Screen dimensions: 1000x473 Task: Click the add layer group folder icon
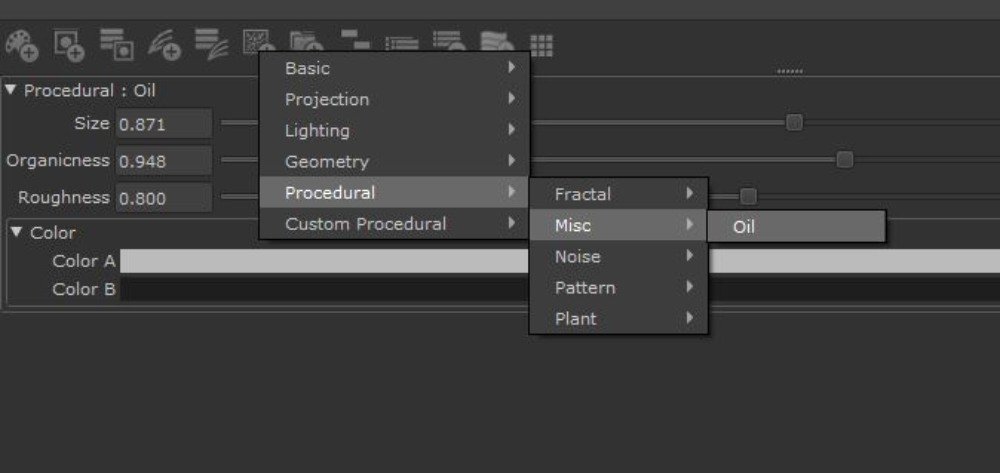306,41
